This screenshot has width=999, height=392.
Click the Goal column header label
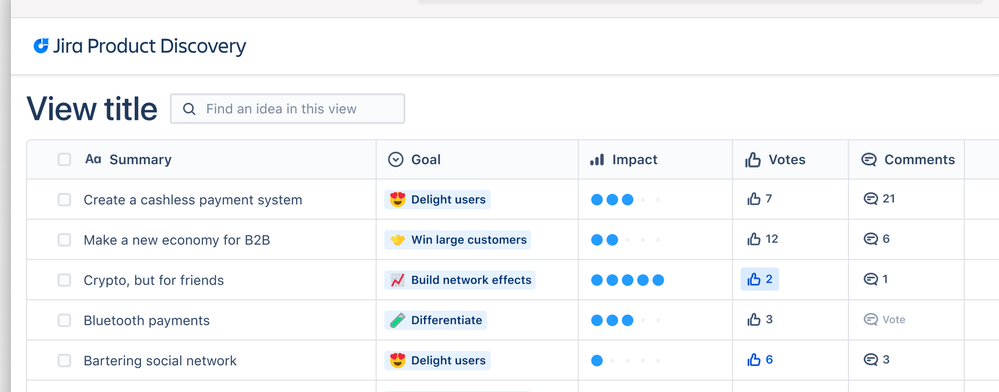pos(426,159)
